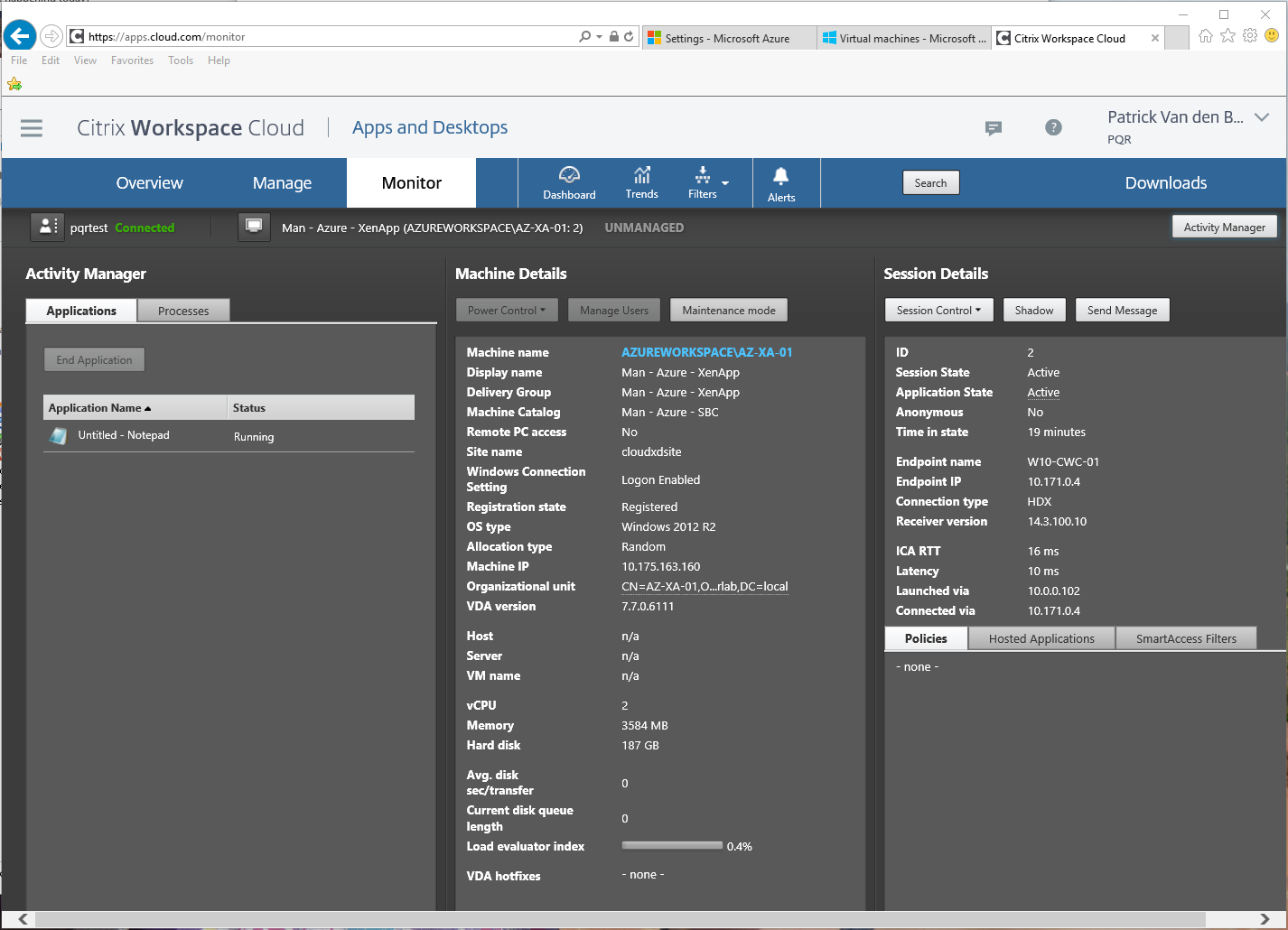The height and width of the screenshot is (930, 1288).
Task: Click the load evaluator index bar
Action: [x=672, y=846]
